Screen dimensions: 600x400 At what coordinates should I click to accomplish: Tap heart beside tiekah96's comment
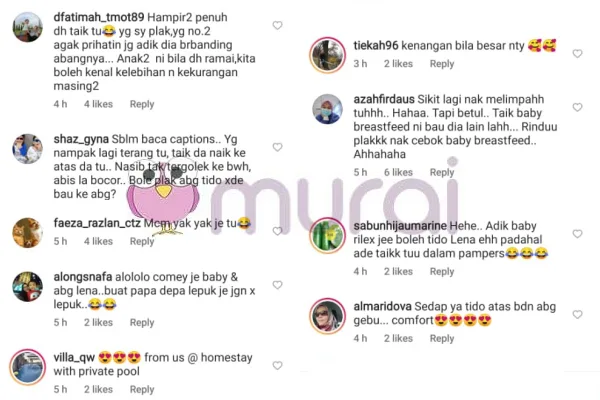577,54
